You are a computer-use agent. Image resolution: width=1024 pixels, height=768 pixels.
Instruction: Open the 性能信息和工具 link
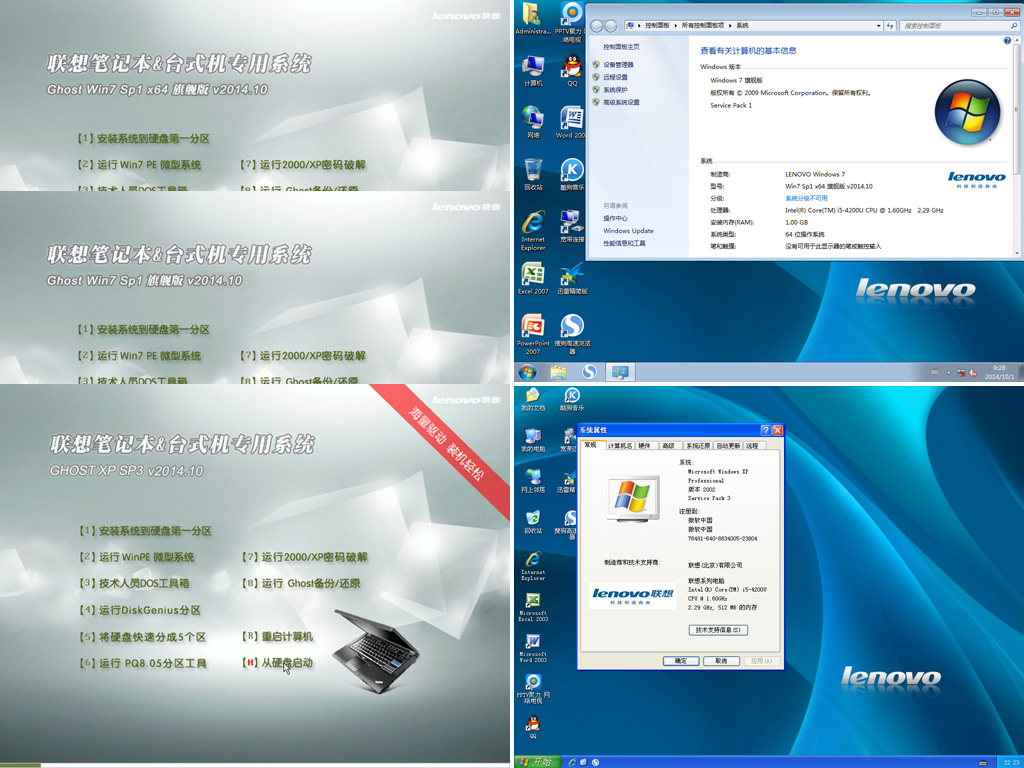[x=624, y=243]
